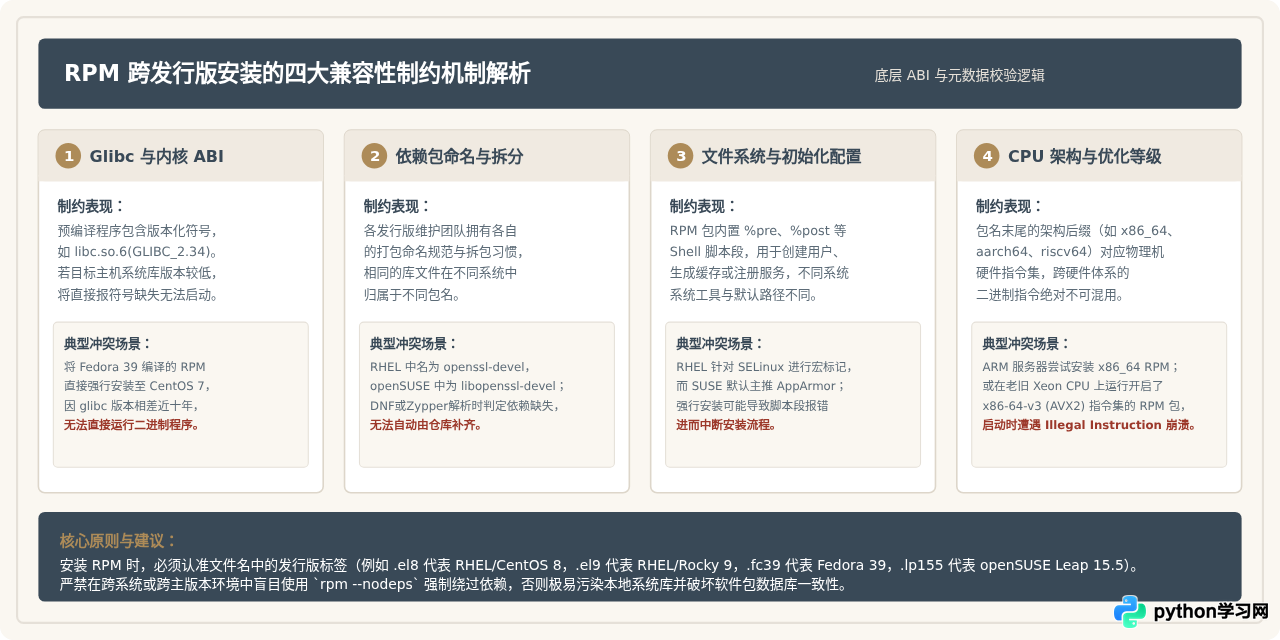This screenshot has width=1280, height=640.
Task: Select the line '硬件指令集，跨硬件体系的'
Action: [1053, 273]
